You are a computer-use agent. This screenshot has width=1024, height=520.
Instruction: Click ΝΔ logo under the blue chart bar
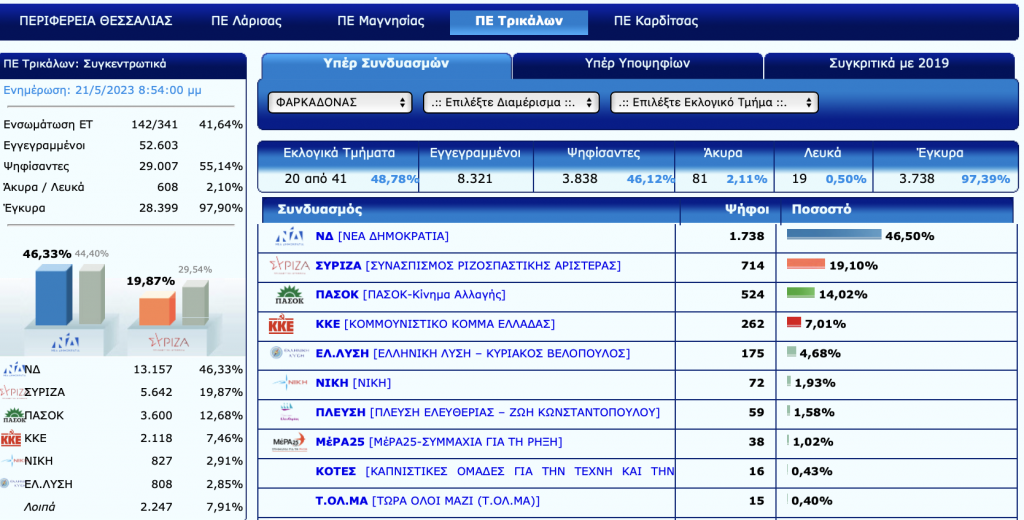coord(65,341)
